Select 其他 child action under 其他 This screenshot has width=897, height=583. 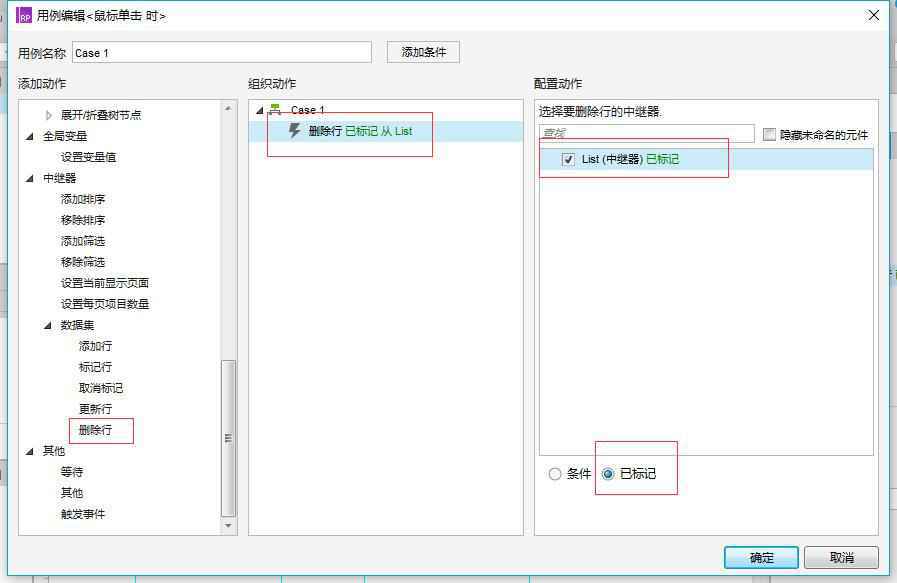pyautogui.click(x=72, y=493)
